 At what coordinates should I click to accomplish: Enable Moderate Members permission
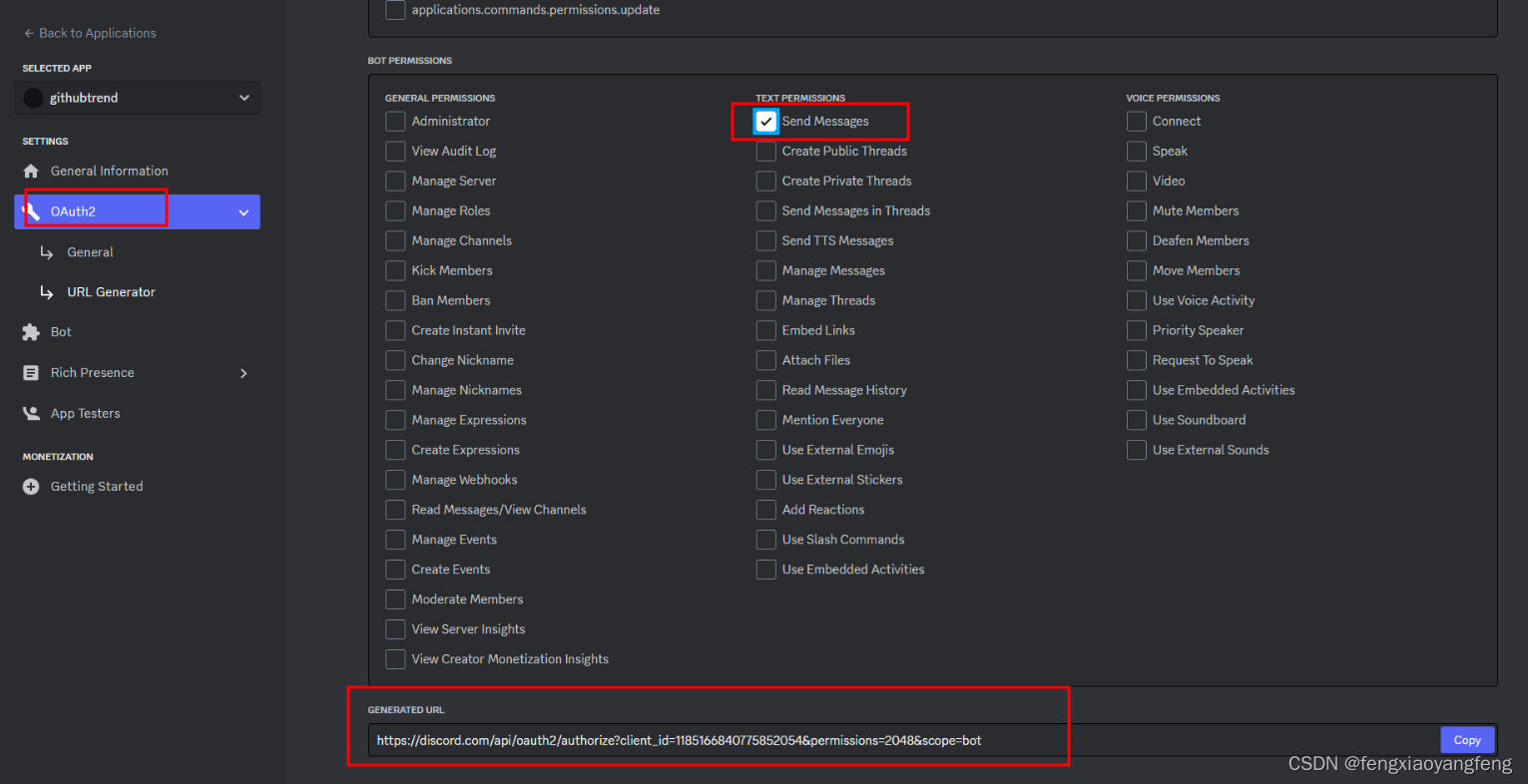point(395,599)
